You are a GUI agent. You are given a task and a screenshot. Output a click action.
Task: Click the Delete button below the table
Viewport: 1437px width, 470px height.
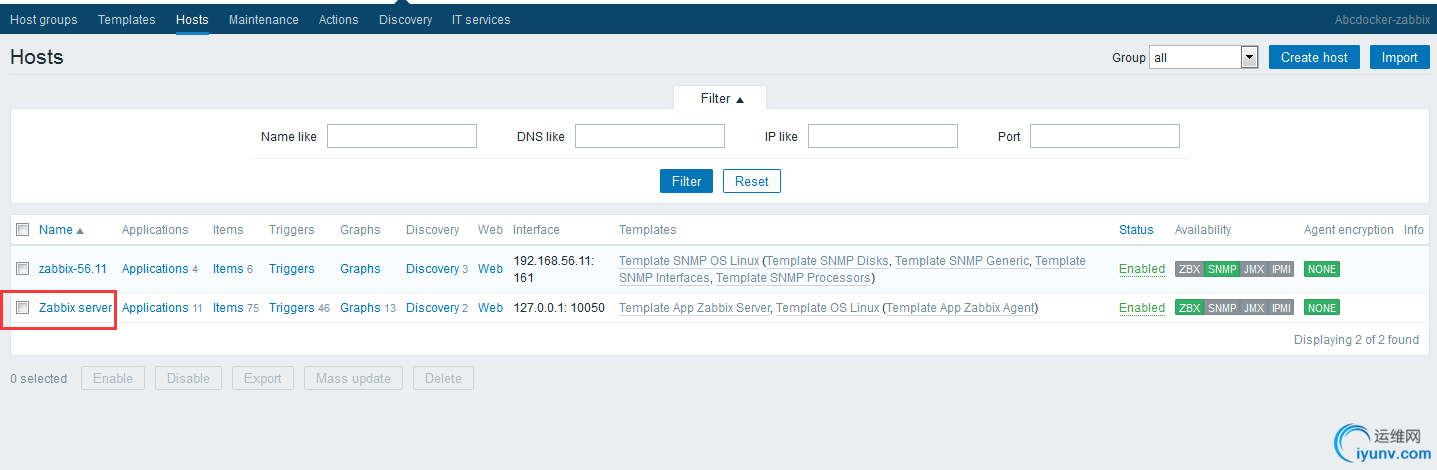point(443,378)
